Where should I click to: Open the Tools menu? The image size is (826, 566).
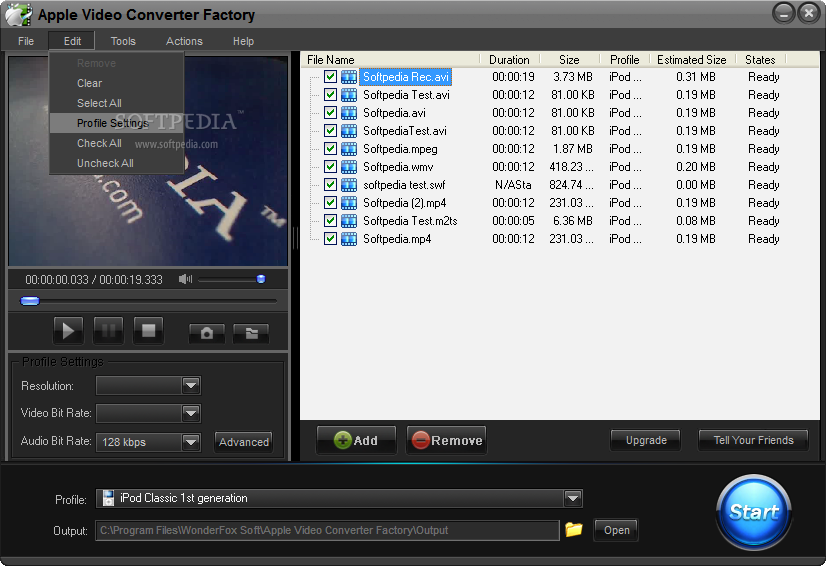coord(123,41)
